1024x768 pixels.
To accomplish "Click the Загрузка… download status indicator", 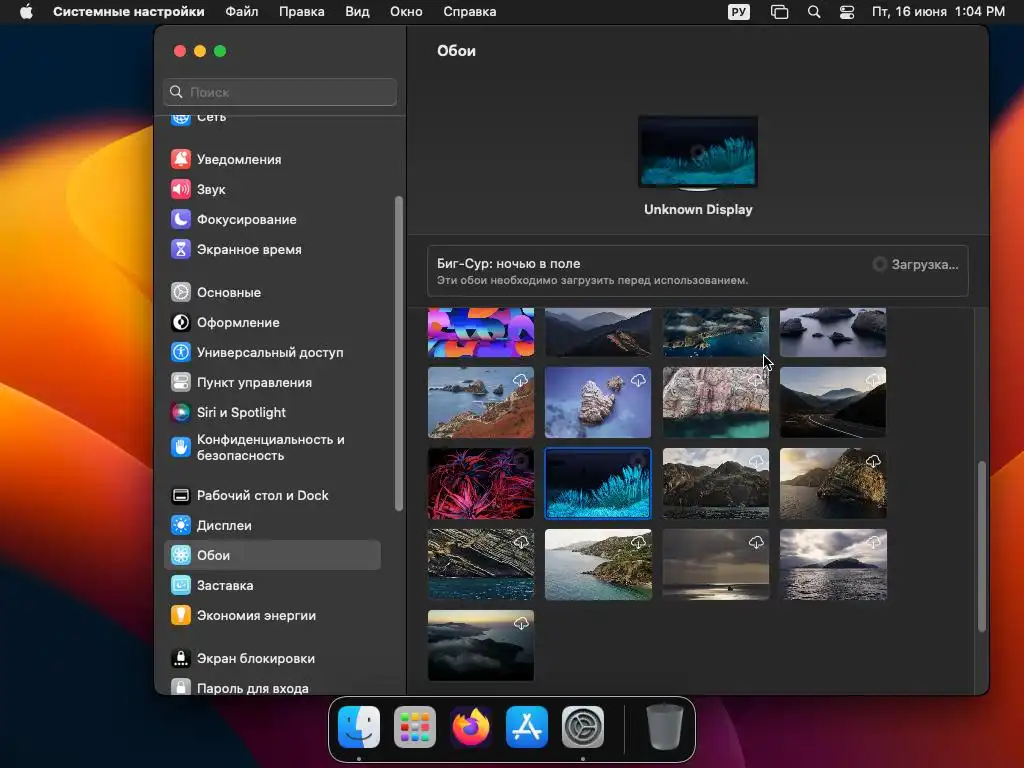I will 916,264.
